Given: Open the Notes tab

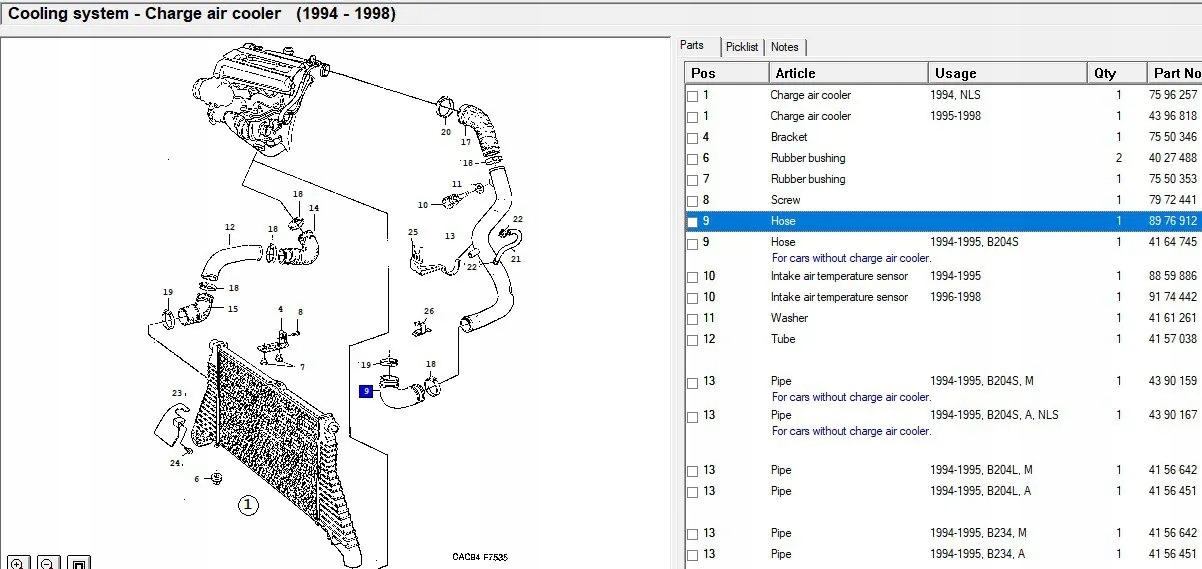Looking at the screenshot, I should tap(785, 47).
